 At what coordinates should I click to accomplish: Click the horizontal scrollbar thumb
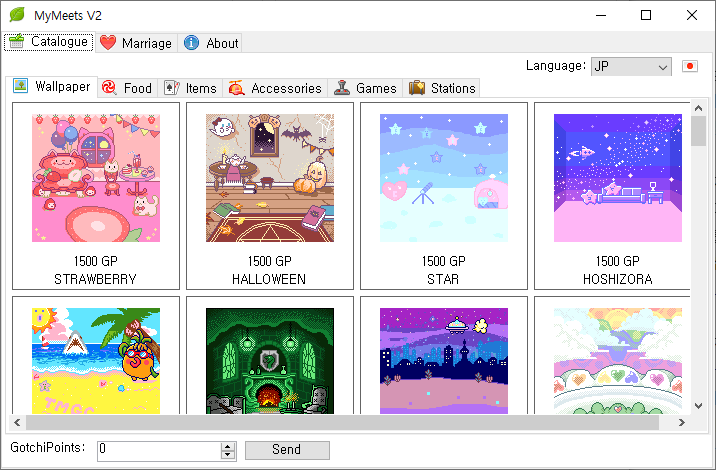coord(342,422)
